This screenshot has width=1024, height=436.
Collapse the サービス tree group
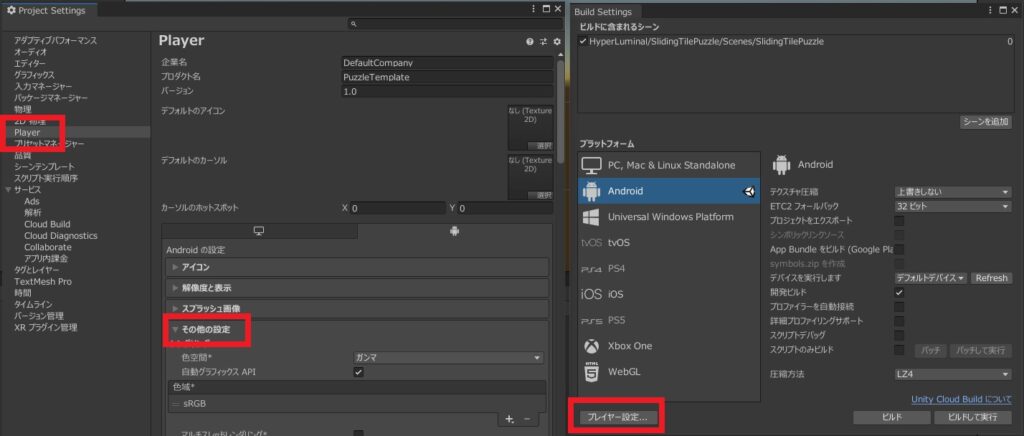pyautogui.click(x=8, y=190)
